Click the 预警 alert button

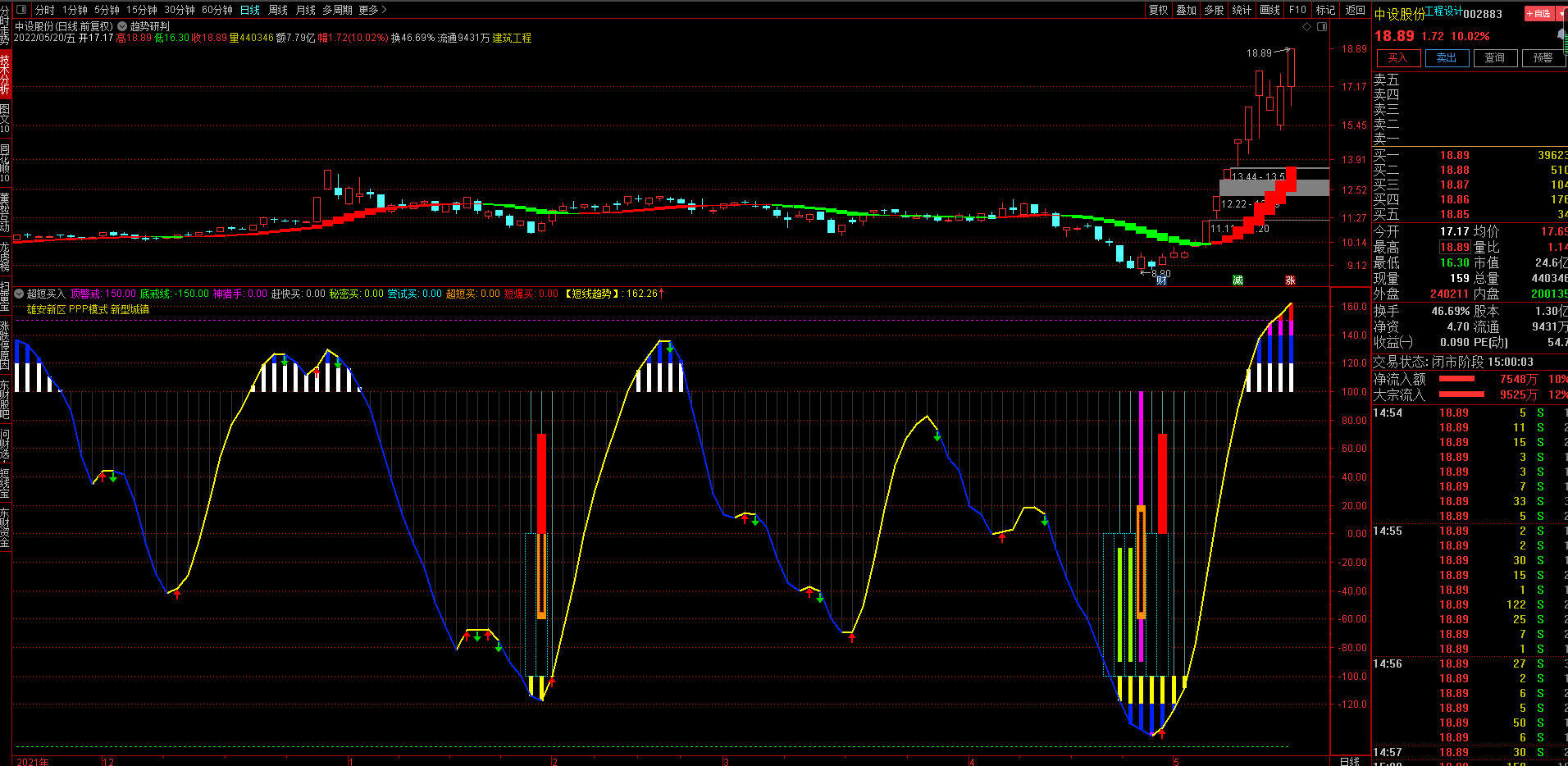1543,57
